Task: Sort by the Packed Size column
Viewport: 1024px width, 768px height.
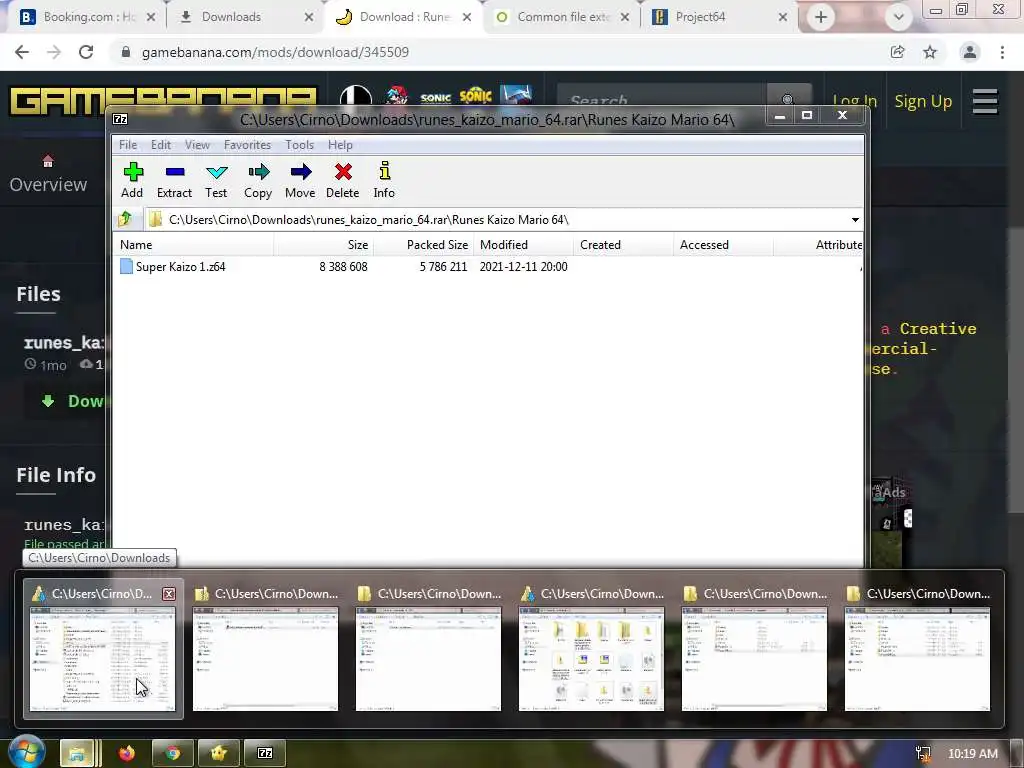Action: (x=424, y=245)
